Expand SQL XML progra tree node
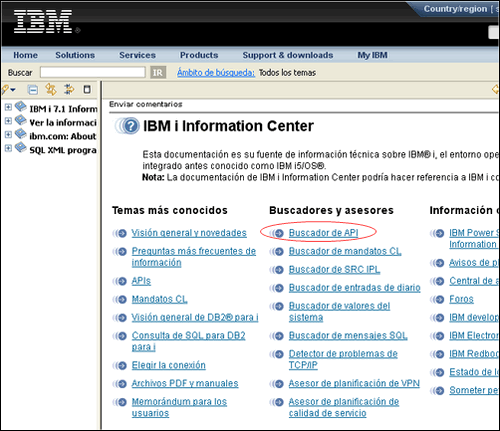Screen dimensions: 500x431 8,148
